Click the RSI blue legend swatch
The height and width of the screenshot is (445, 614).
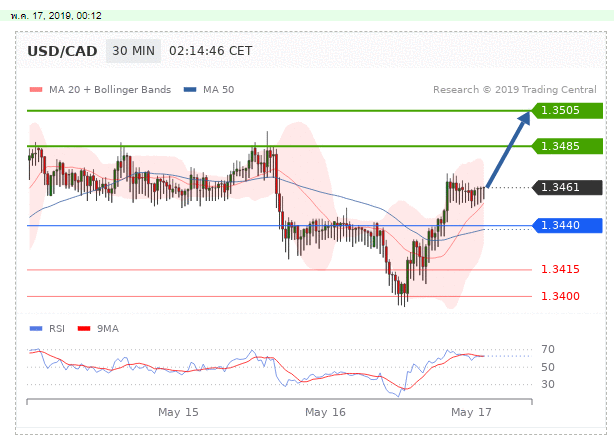(x=36, y=329)
